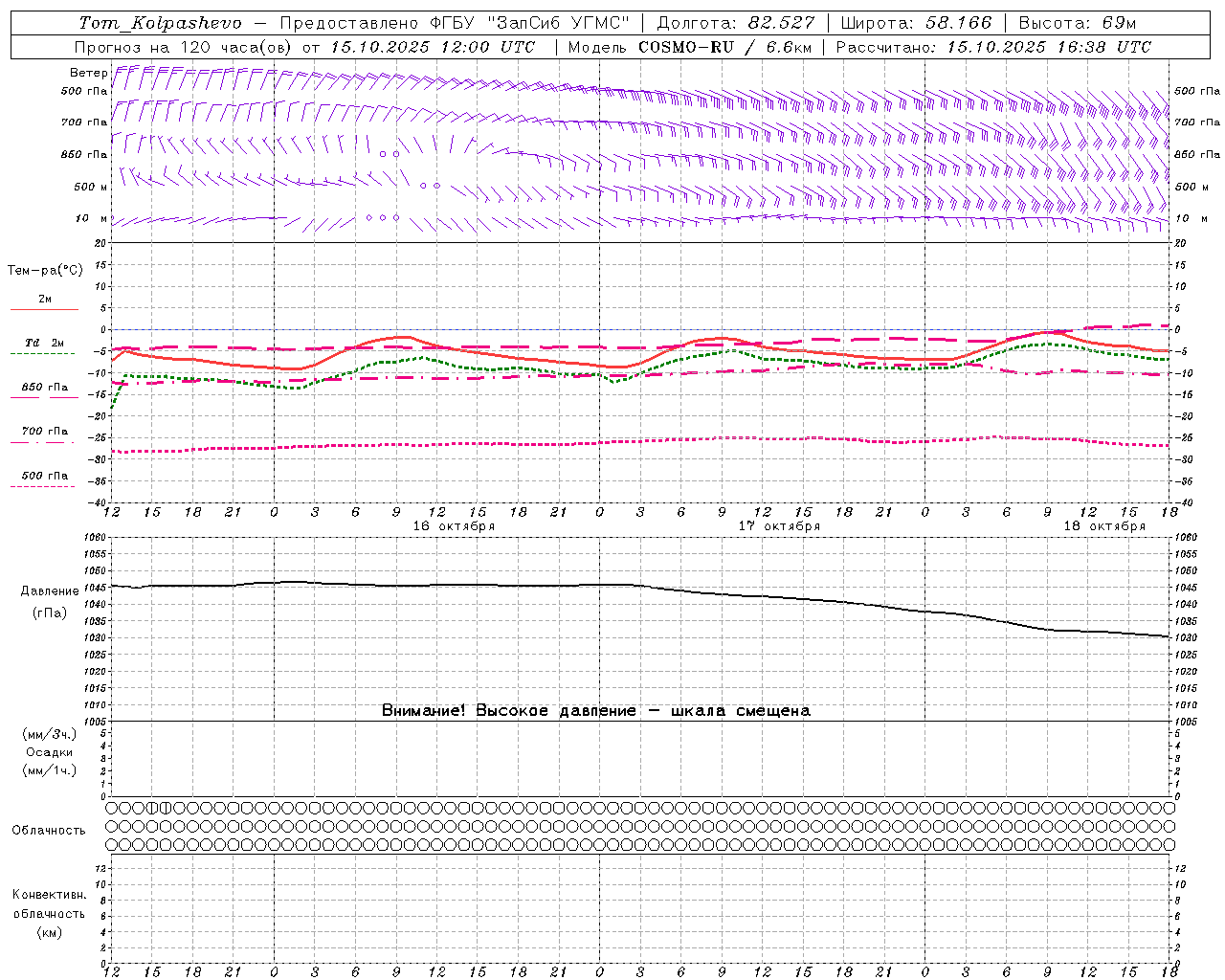This screenshot has width=1225, height=980.
Task: Click the (мм/1ч.) precipitation unit label
Action: tap(50, 770)
